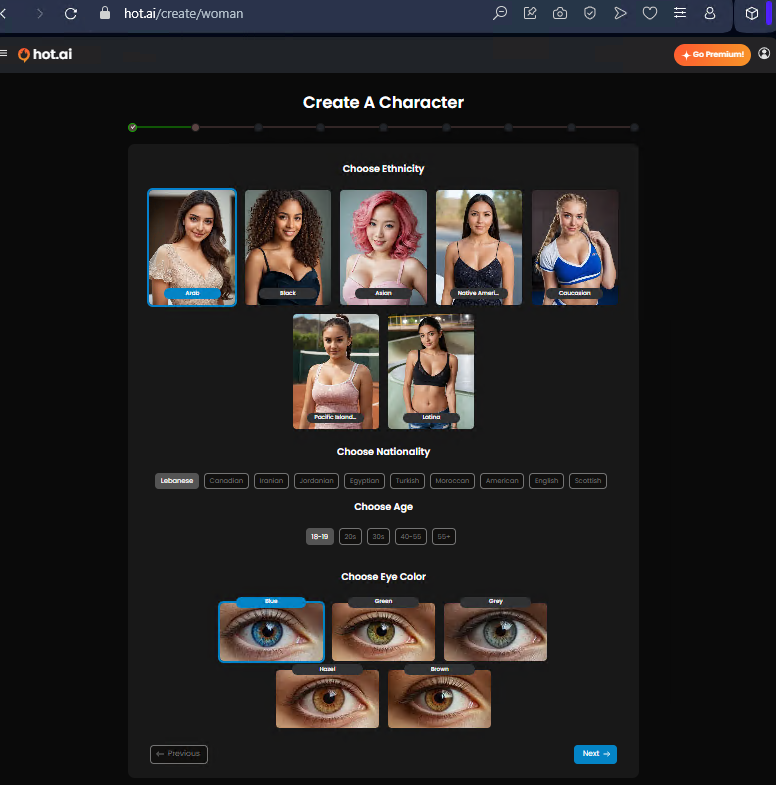Click the browser profile person icon
This screenshot has height=785, width=776.
[710, 13]
